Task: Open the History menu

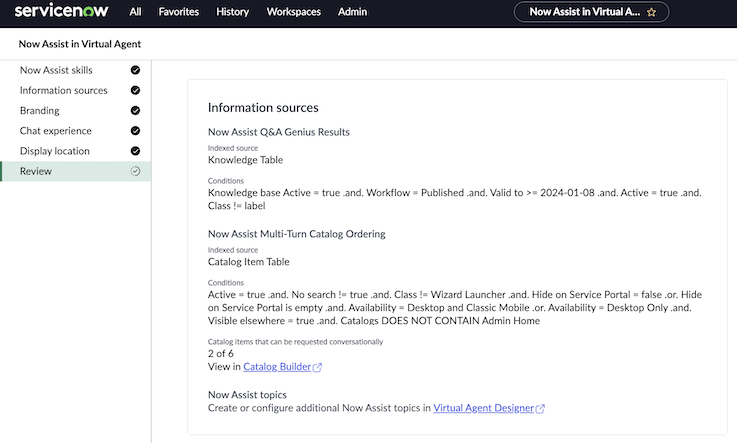Action: tap(233, 12)
